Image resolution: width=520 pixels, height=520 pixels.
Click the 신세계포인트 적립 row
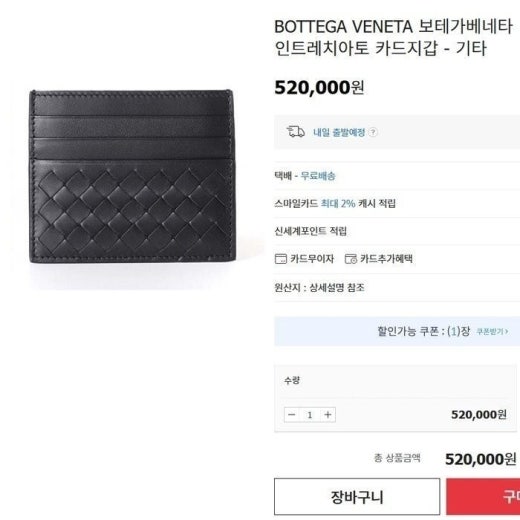pyautogui.click(x=397, y=231)
